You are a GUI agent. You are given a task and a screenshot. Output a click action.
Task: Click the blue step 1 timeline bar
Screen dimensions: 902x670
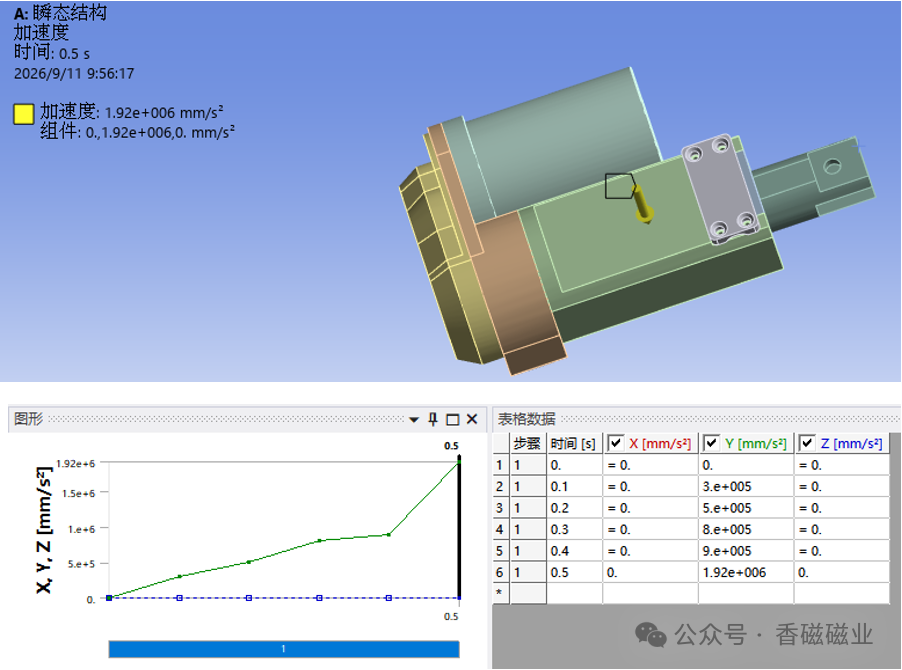284,649
